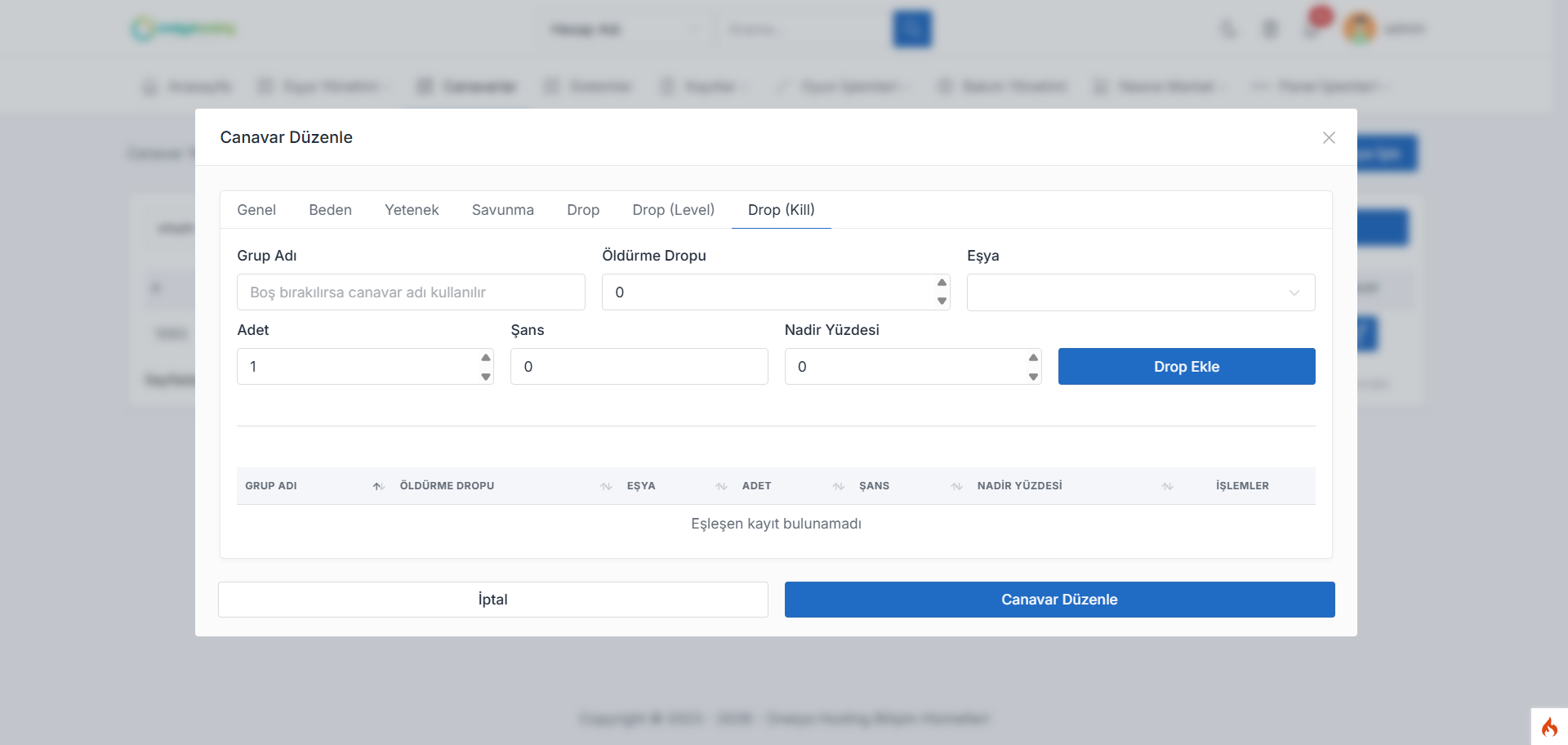The height and width of the screenshot is (745, 1568).
Task: Increase the Öldürme Dropu value
Action: click(x=942, y=283)
